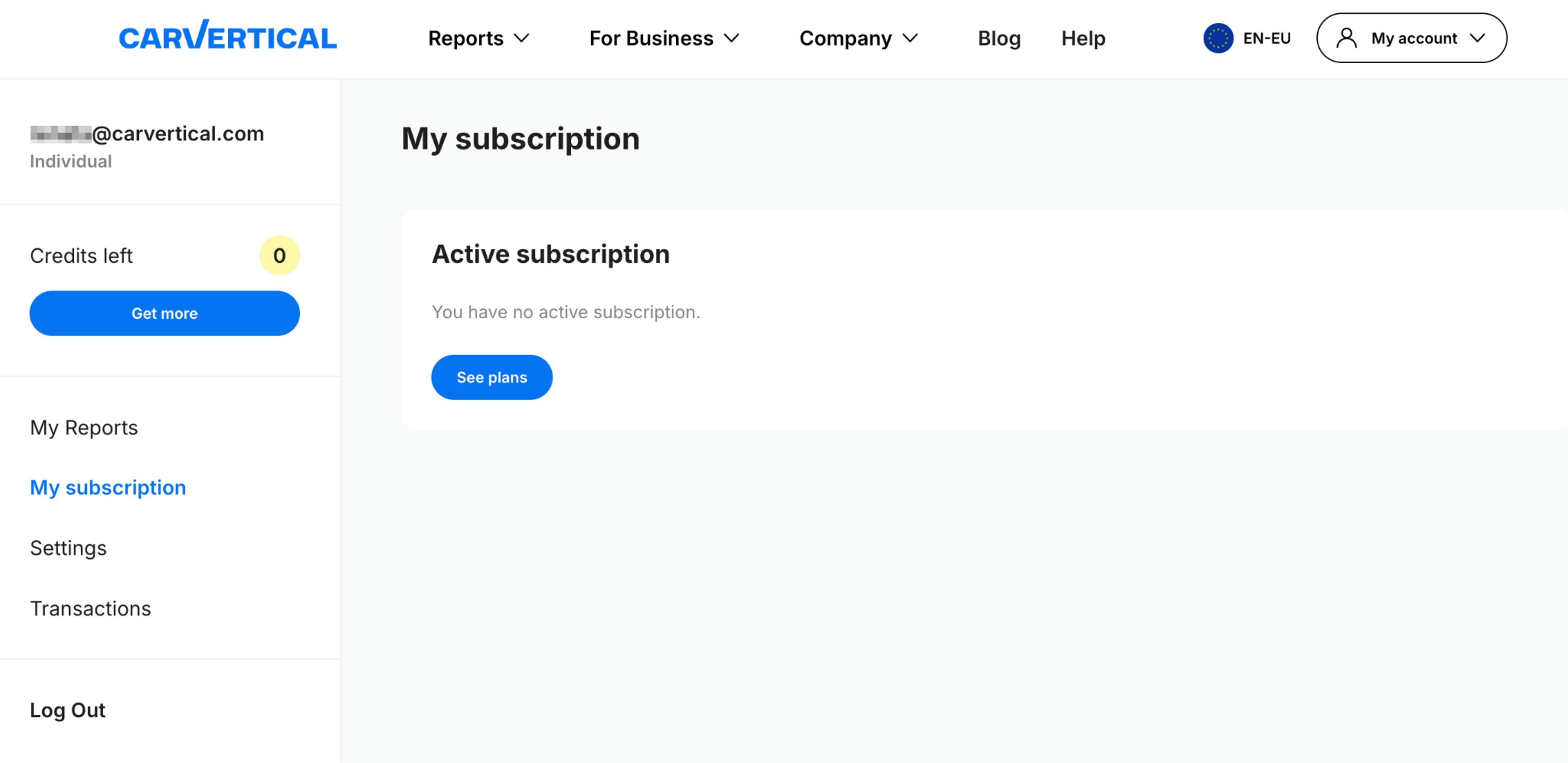Switch language via EN-EU label
1568x763 pixels.
pyautogui.click(x=1267, y=38)
